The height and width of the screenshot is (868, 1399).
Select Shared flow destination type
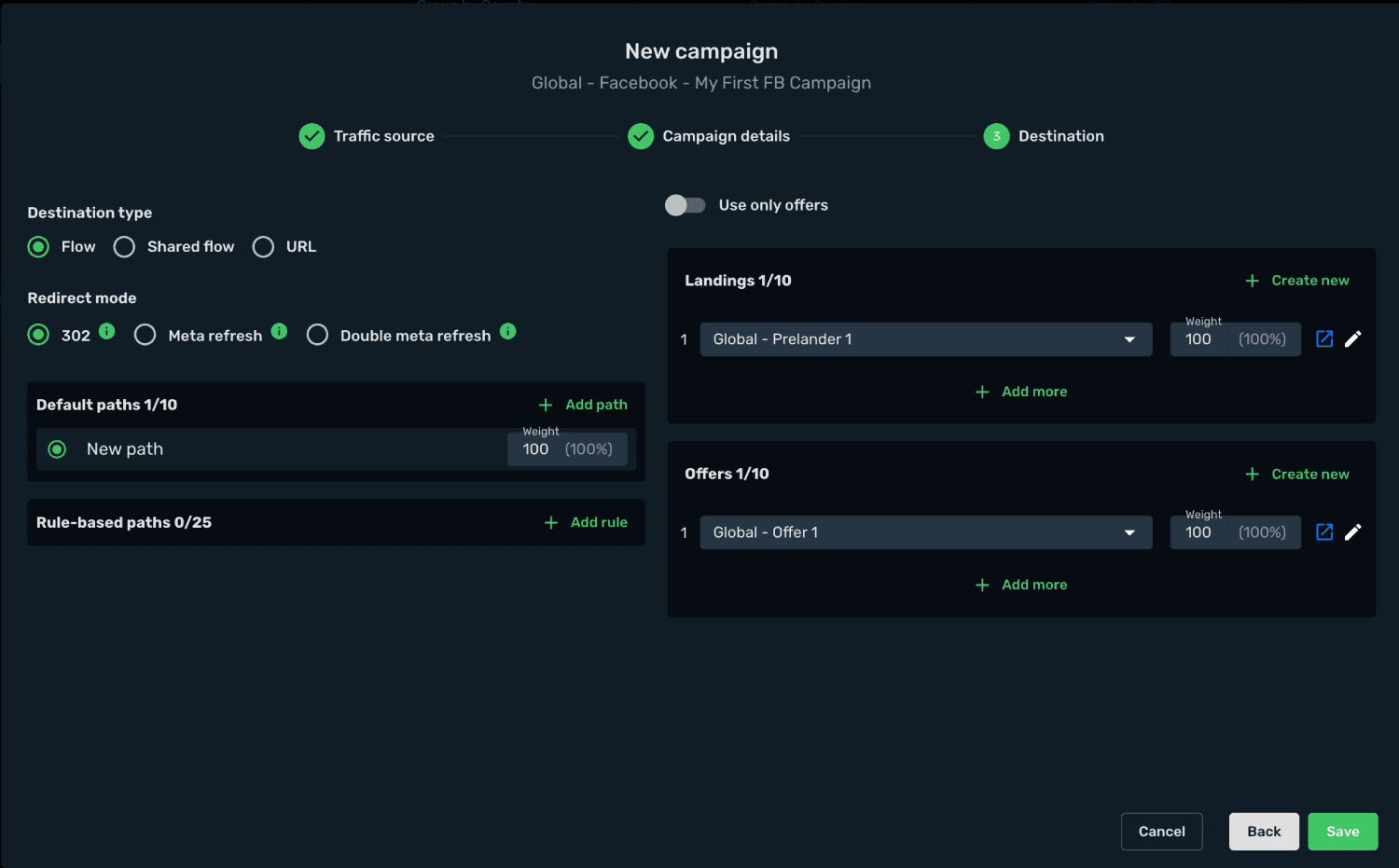pos(124,247)
